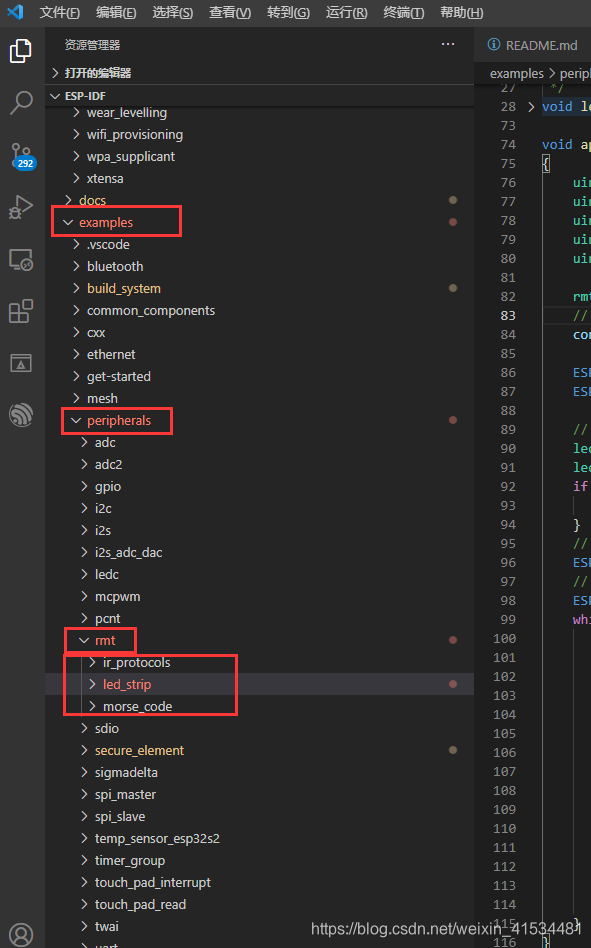Expand the touch_pad_interrupt folder
This screenshot has width=591, height=948.
coord(260,882)
